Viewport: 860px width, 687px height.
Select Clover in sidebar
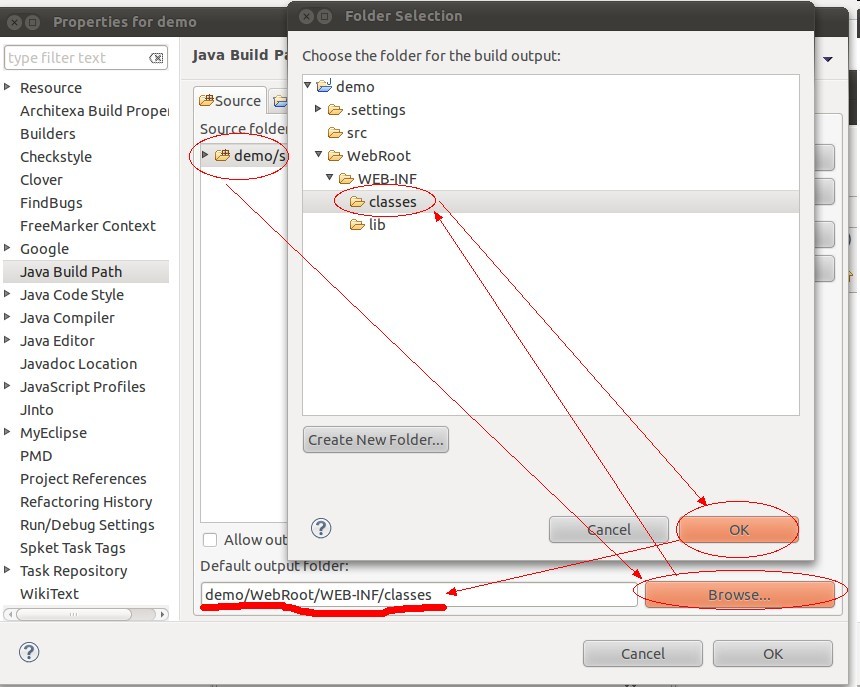[x=41, y=180]
